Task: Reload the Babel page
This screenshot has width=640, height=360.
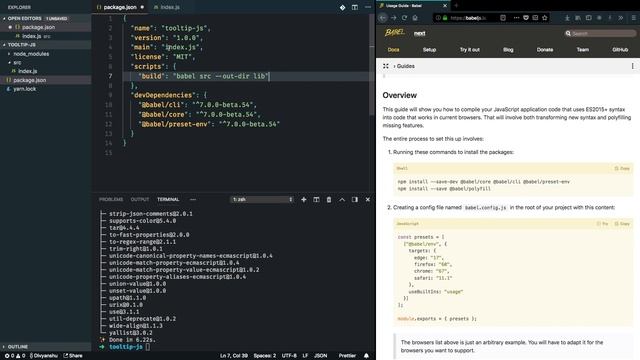Action: click(404, 18)
